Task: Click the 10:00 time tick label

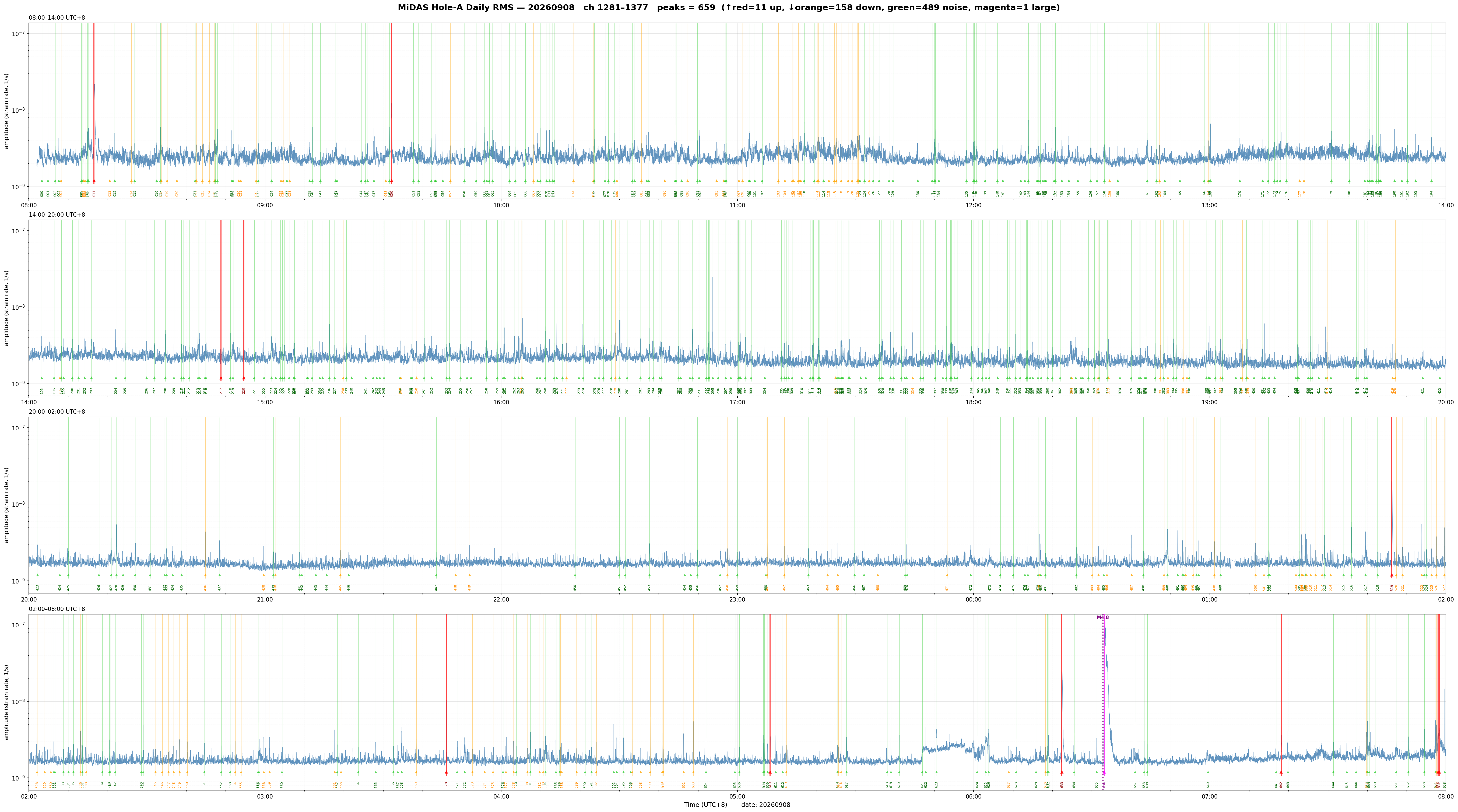Action: [501, 205]
